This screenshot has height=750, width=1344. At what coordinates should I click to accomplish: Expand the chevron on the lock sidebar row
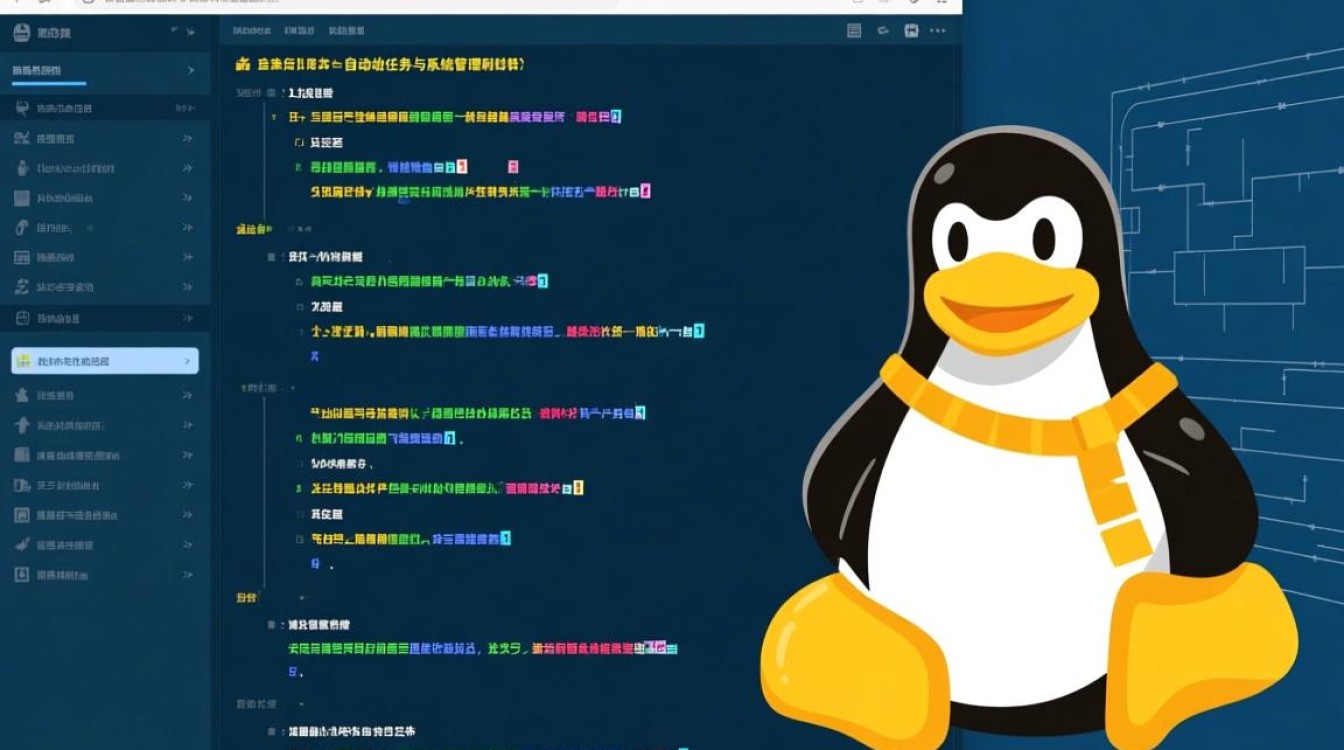click(187, 169)
